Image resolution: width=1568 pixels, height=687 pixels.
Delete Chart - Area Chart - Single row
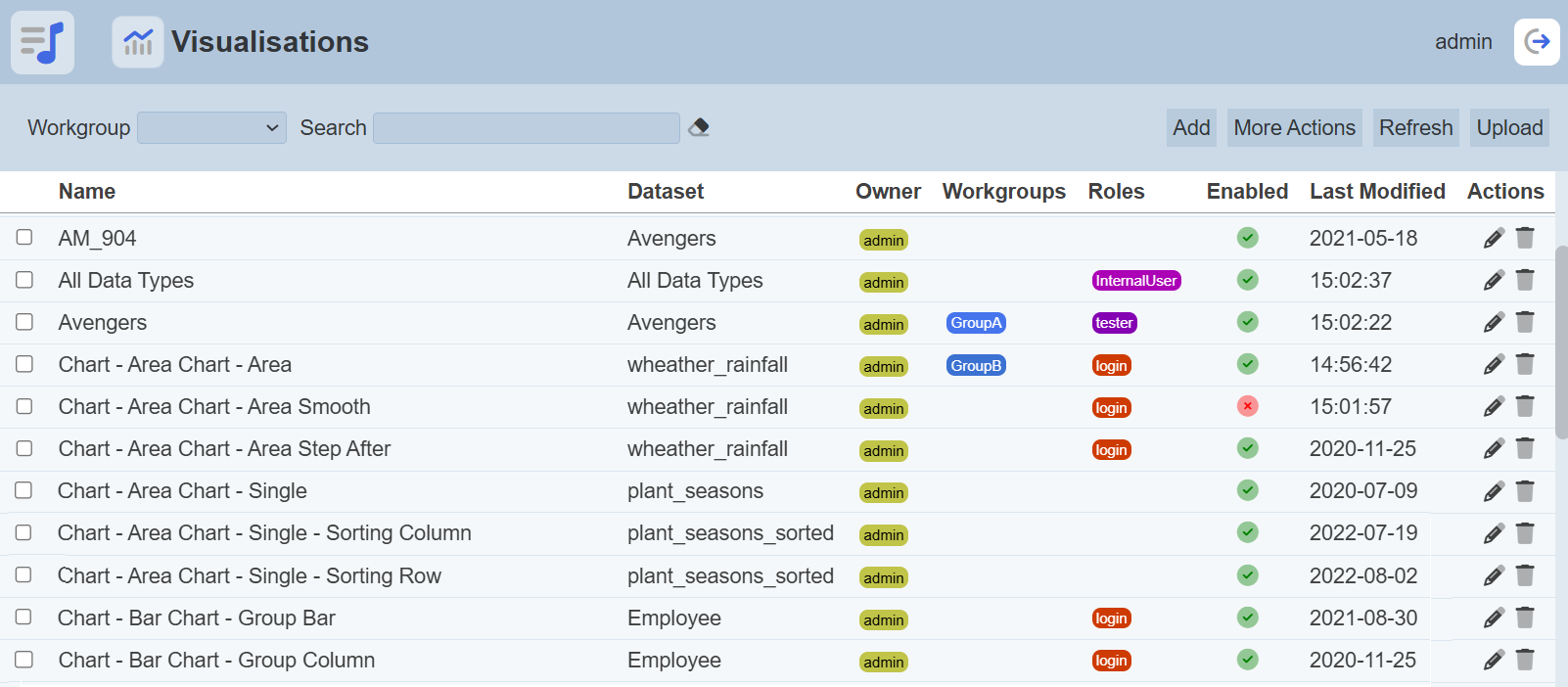pyautogui.click(x=1525, y=491)
